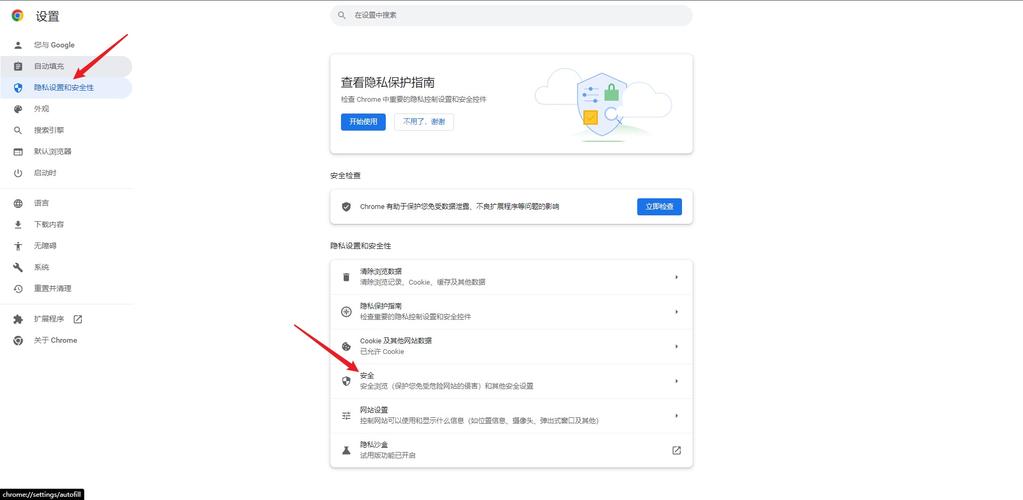Click the 开始使用 button
The width and height of the screenshot is (1023, 500).
click(x=363, y=122)
